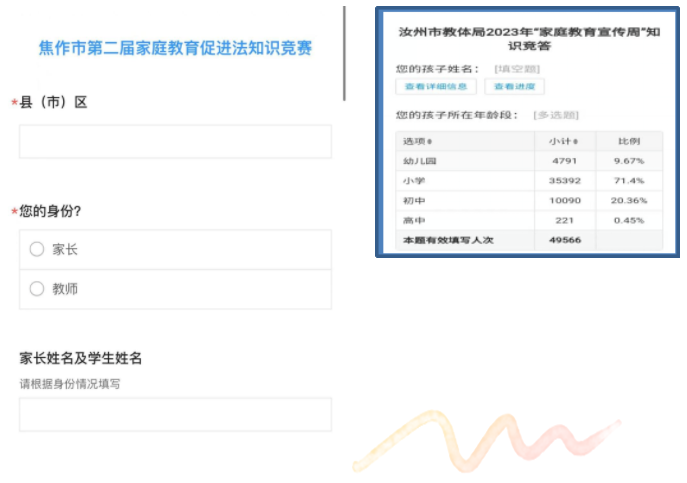The height and width of the screenshot is (483, 687).
Task: Click the count value 35392
Action: (565, 181)
